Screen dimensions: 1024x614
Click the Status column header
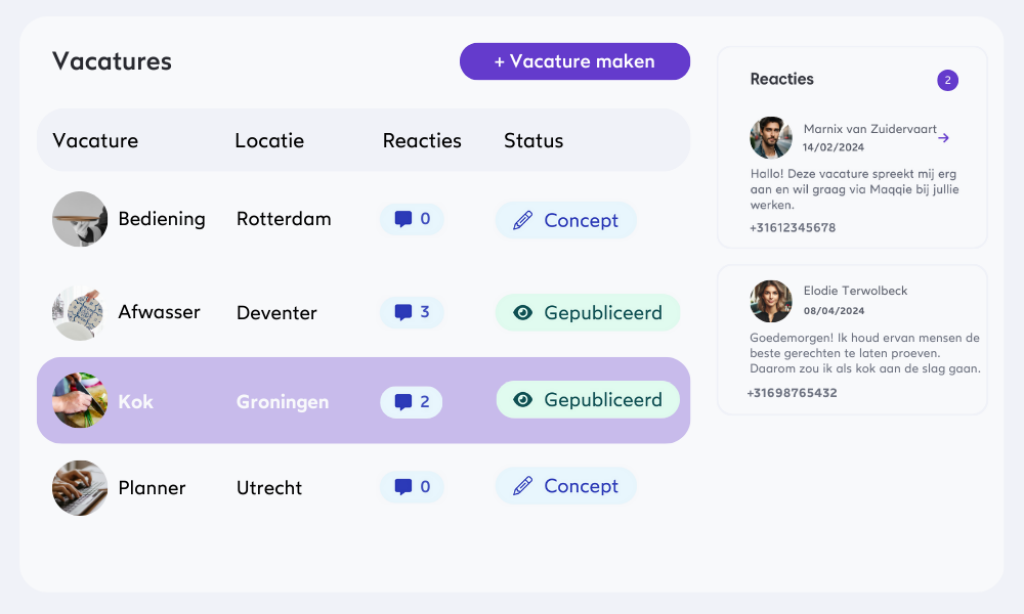coord(533,141)
